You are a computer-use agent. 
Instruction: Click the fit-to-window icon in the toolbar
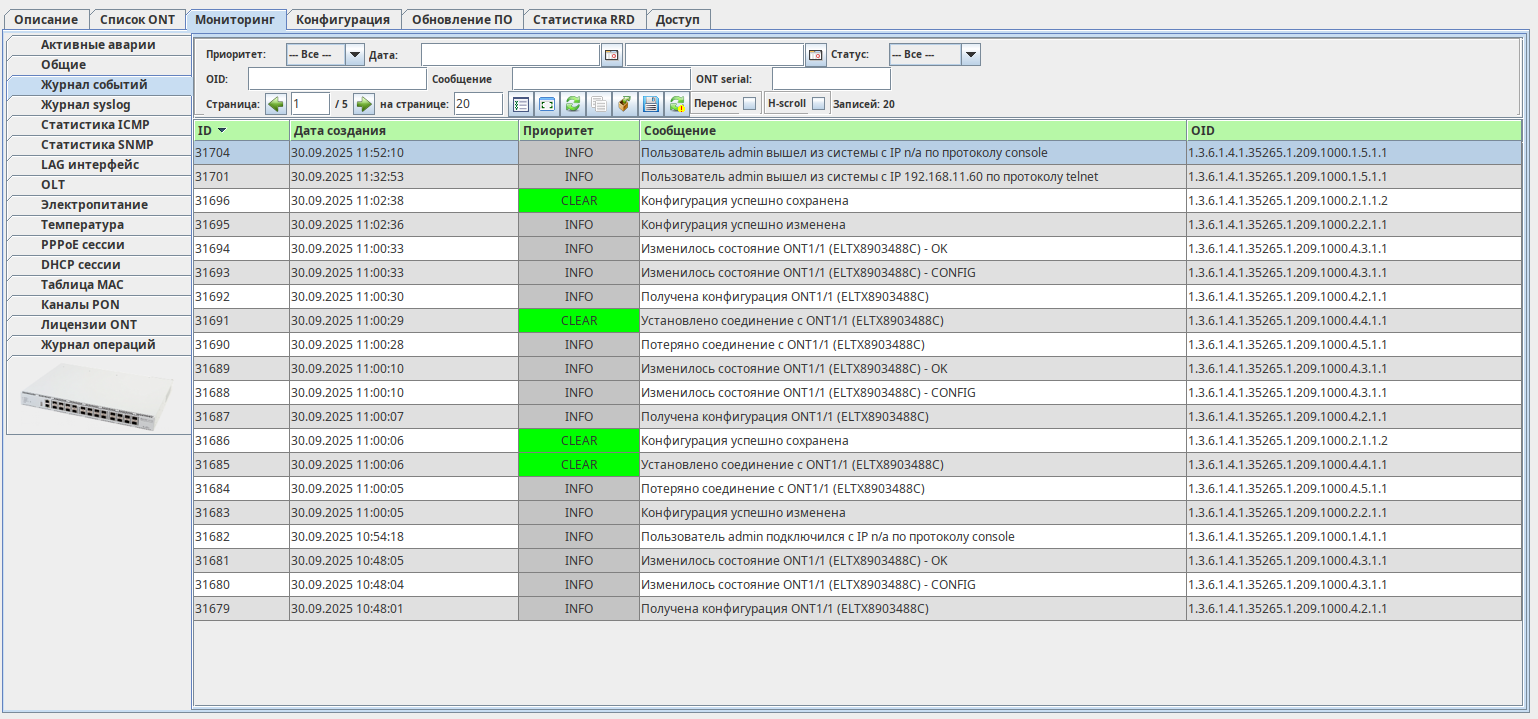(x=546, y=104)
